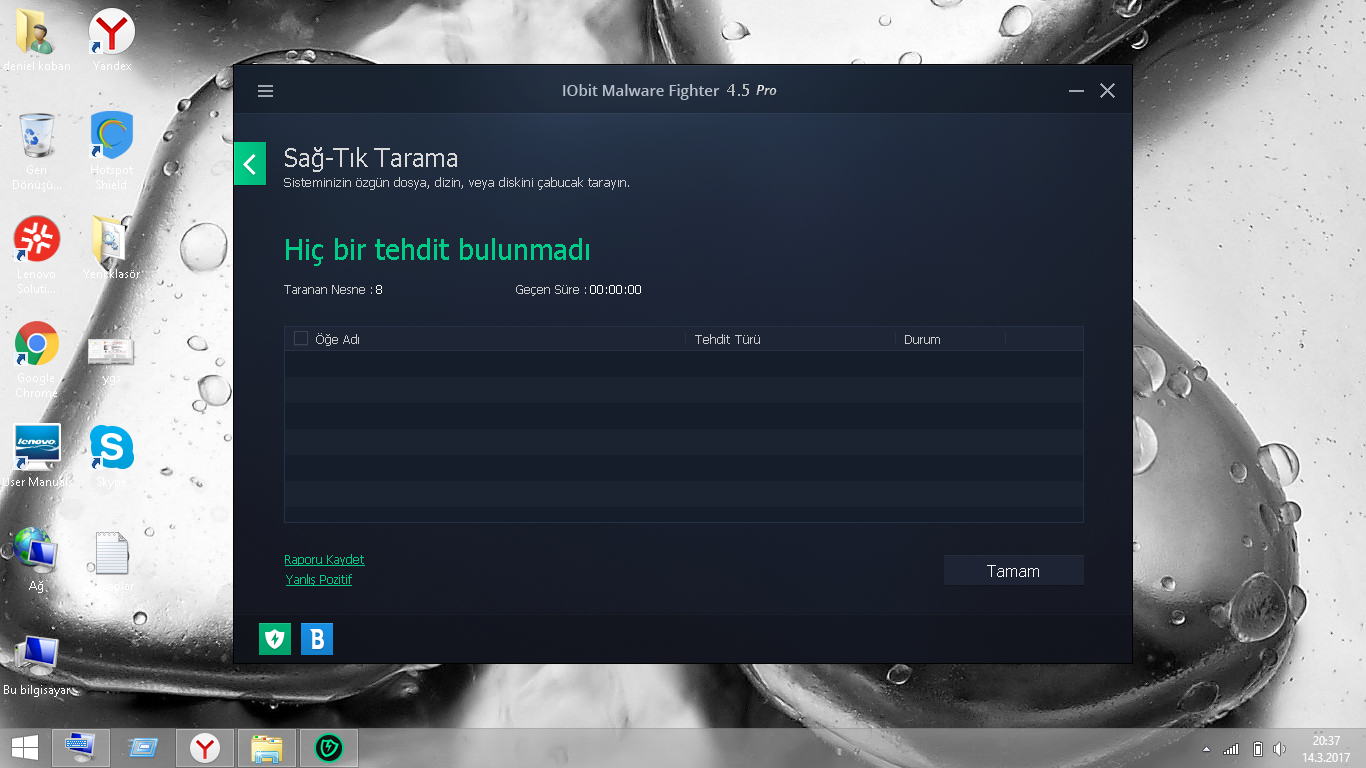The width and height of the screenshot is (1366, 768).
Task: Click IObit Malware Fighter taskbar icon
Action: [x=328, y=747]
